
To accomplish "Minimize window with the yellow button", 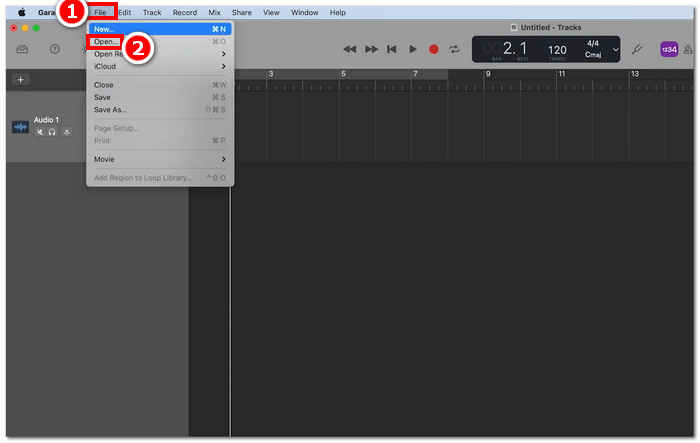I will pyautogui.click(x=25, y=28).
